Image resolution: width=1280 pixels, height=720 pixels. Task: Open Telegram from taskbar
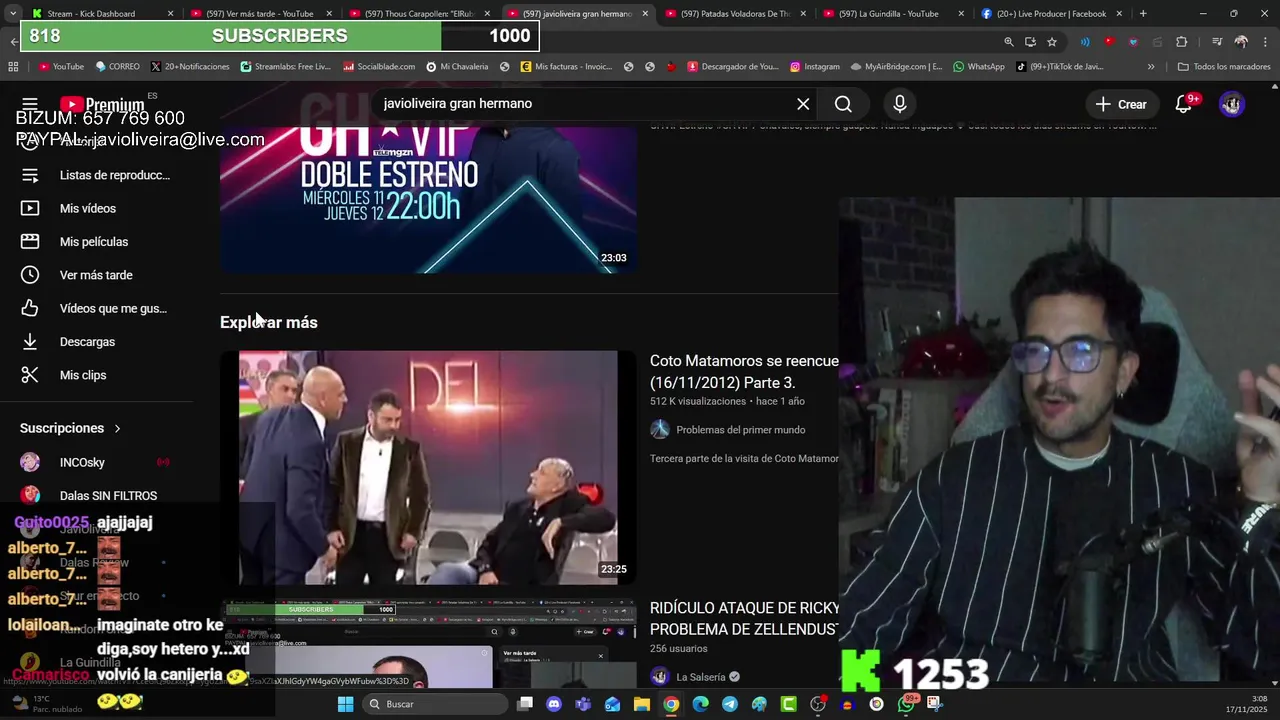tap(730, 704)
